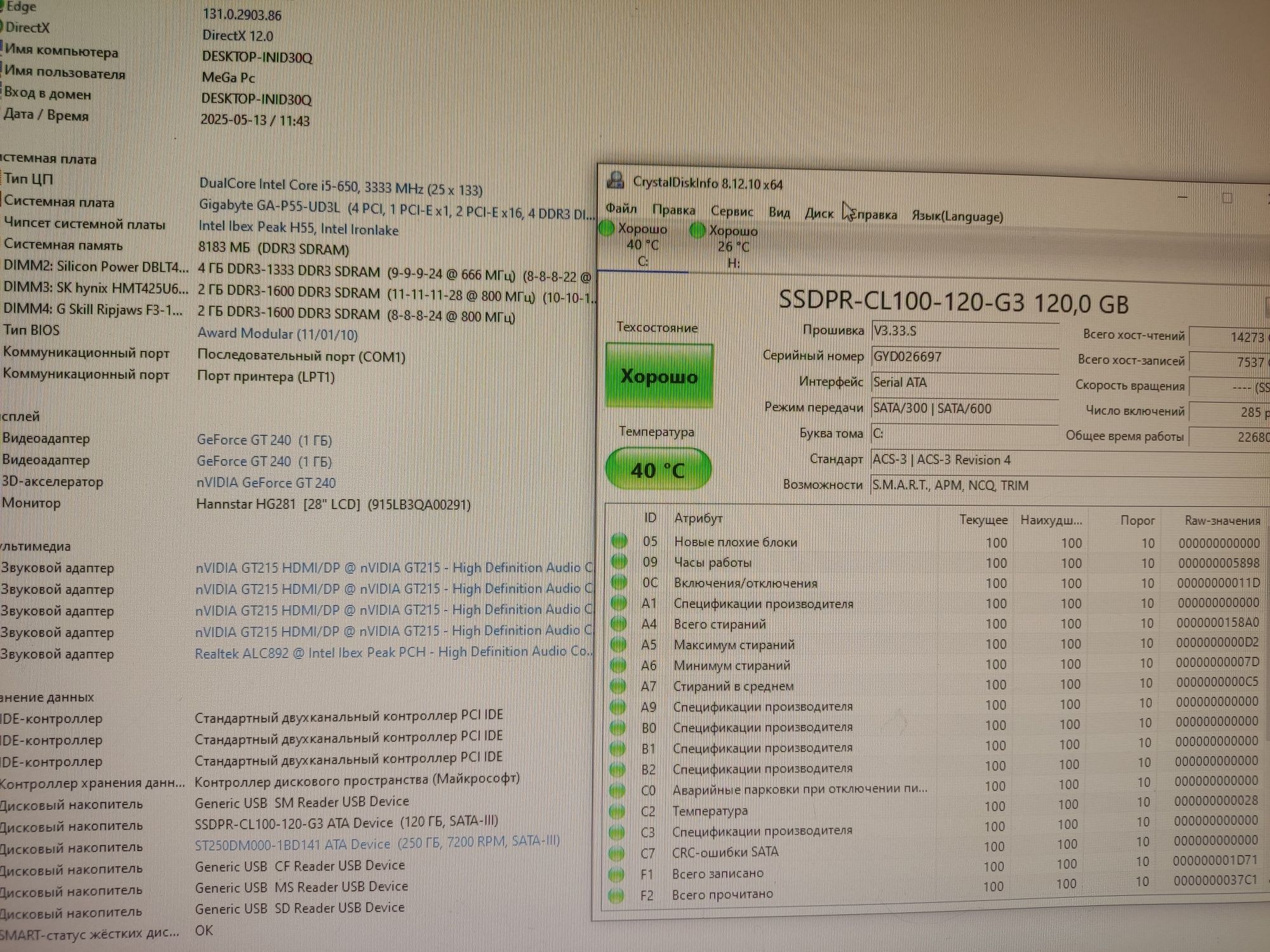
Task: Open the Справка menu
Action: click(x=873, y=215)
